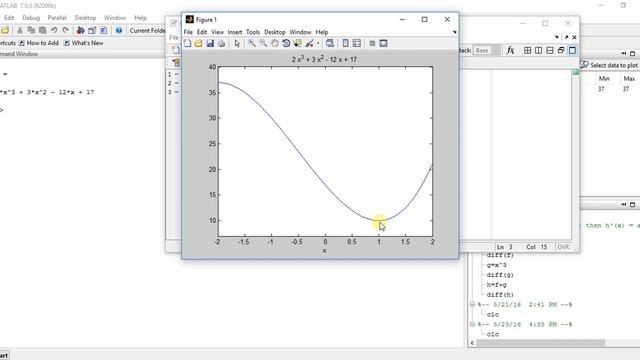Open the Tools menu in Figure 1
The width and height of the screenshot is (640, 360).
(253, 32)
